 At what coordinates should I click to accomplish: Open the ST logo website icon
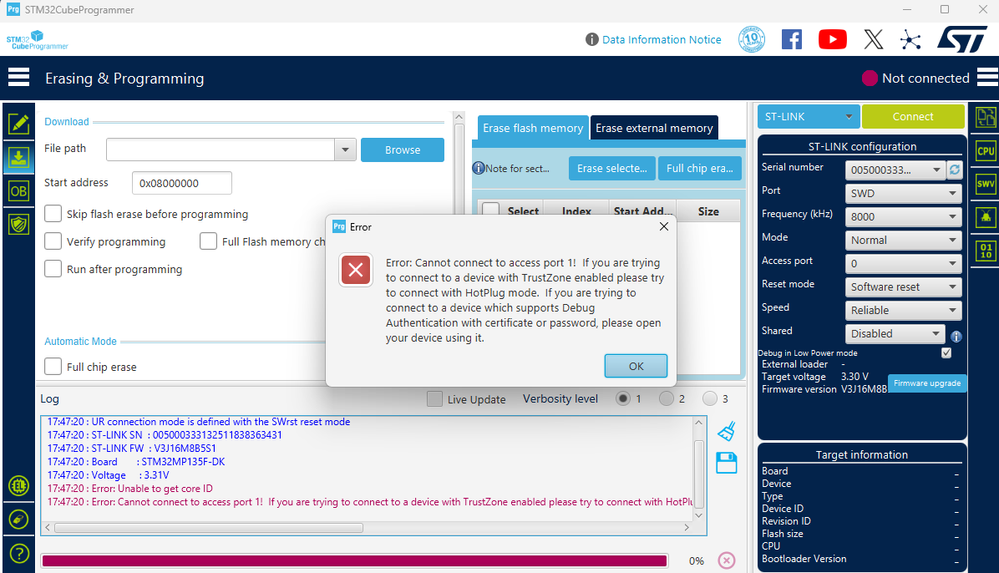tap(963, 40)
